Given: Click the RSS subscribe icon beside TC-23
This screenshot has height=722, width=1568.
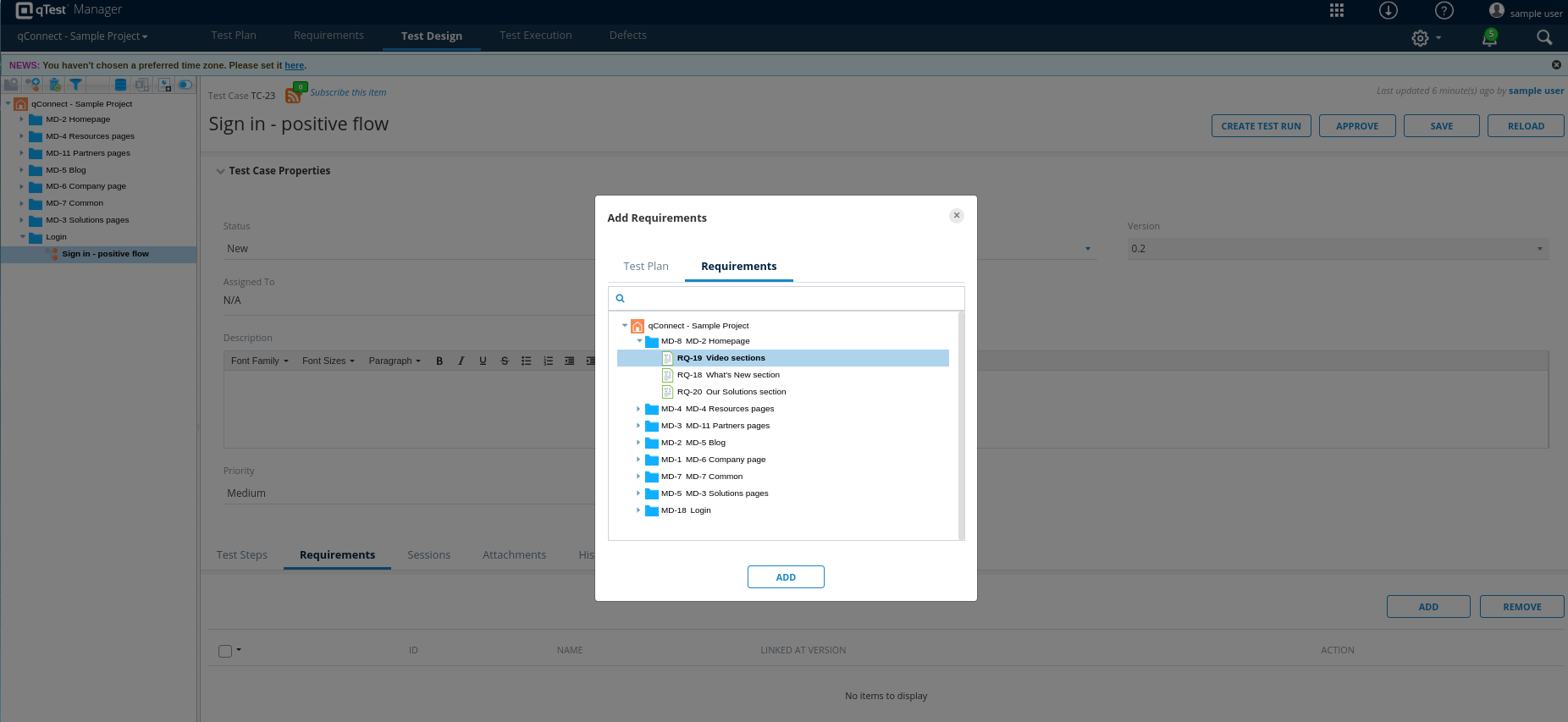Looking at the screenshot, I should [294, 95].
